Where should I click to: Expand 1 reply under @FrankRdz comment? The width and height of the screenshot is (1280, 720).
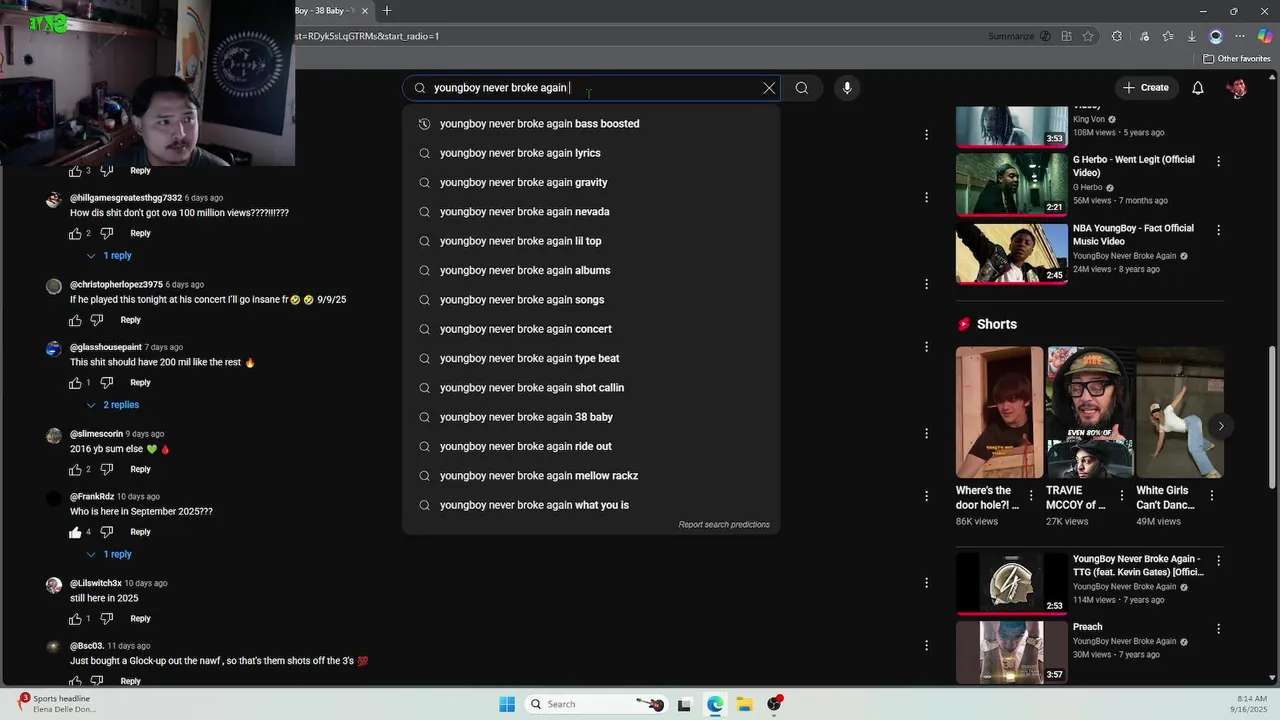pyautogui.click(x=109, y=554)
